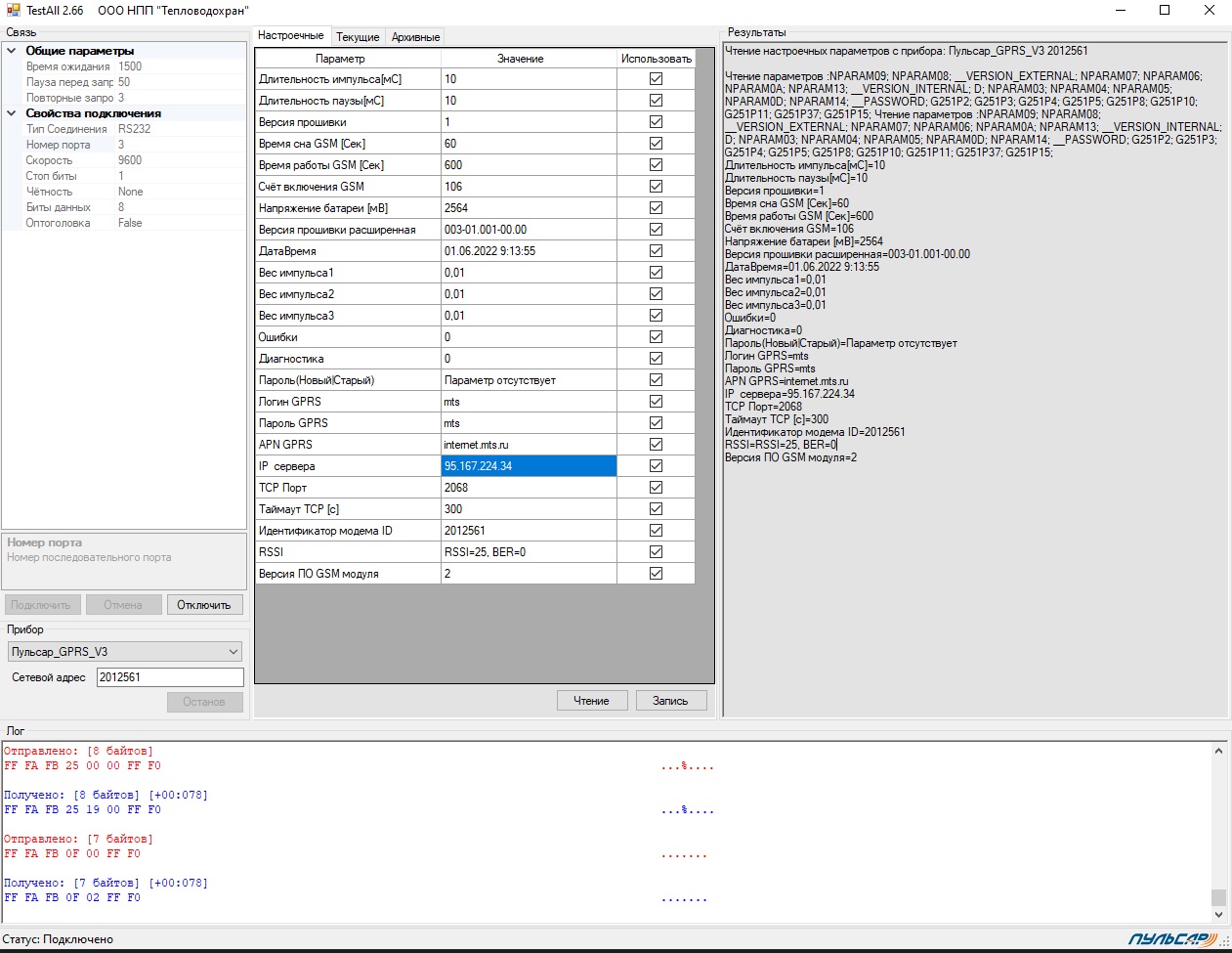The height and width of the screenshot is (953, 1232).
Task: Toggle checkbox for Версия прошивки row
Action: point(656,122)
